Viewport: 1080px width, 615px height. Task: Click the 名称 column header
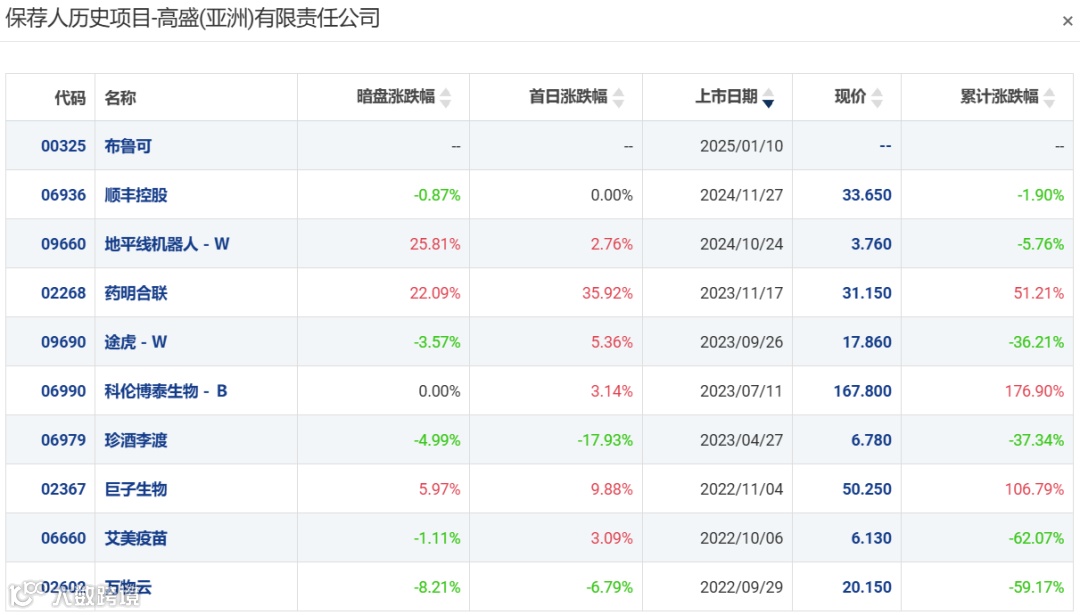[120, 98]
